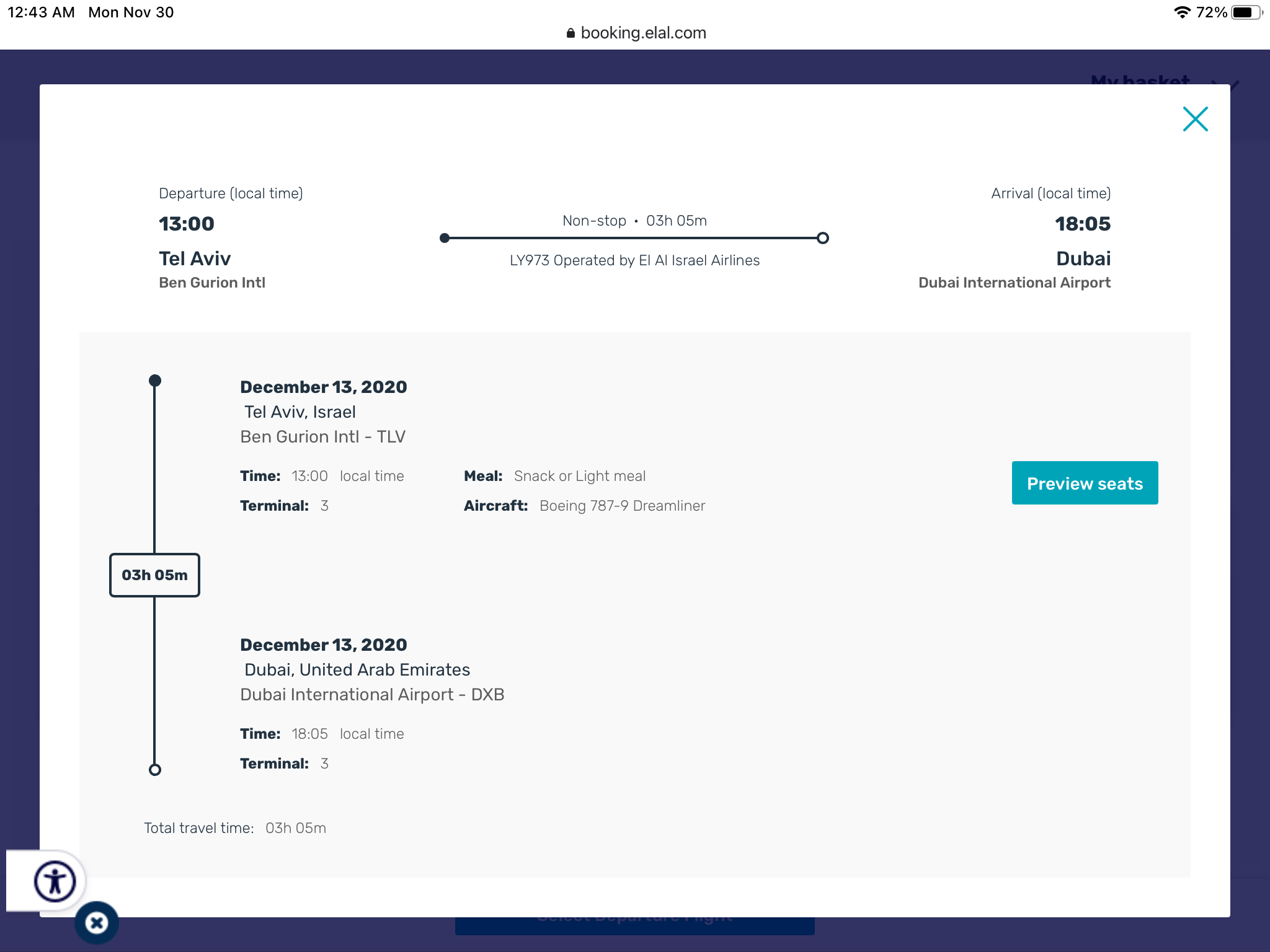Click the Boeing 787-9 Dreamliner aircraft value
The image size is (1270, 952).
tap(622, 506)
